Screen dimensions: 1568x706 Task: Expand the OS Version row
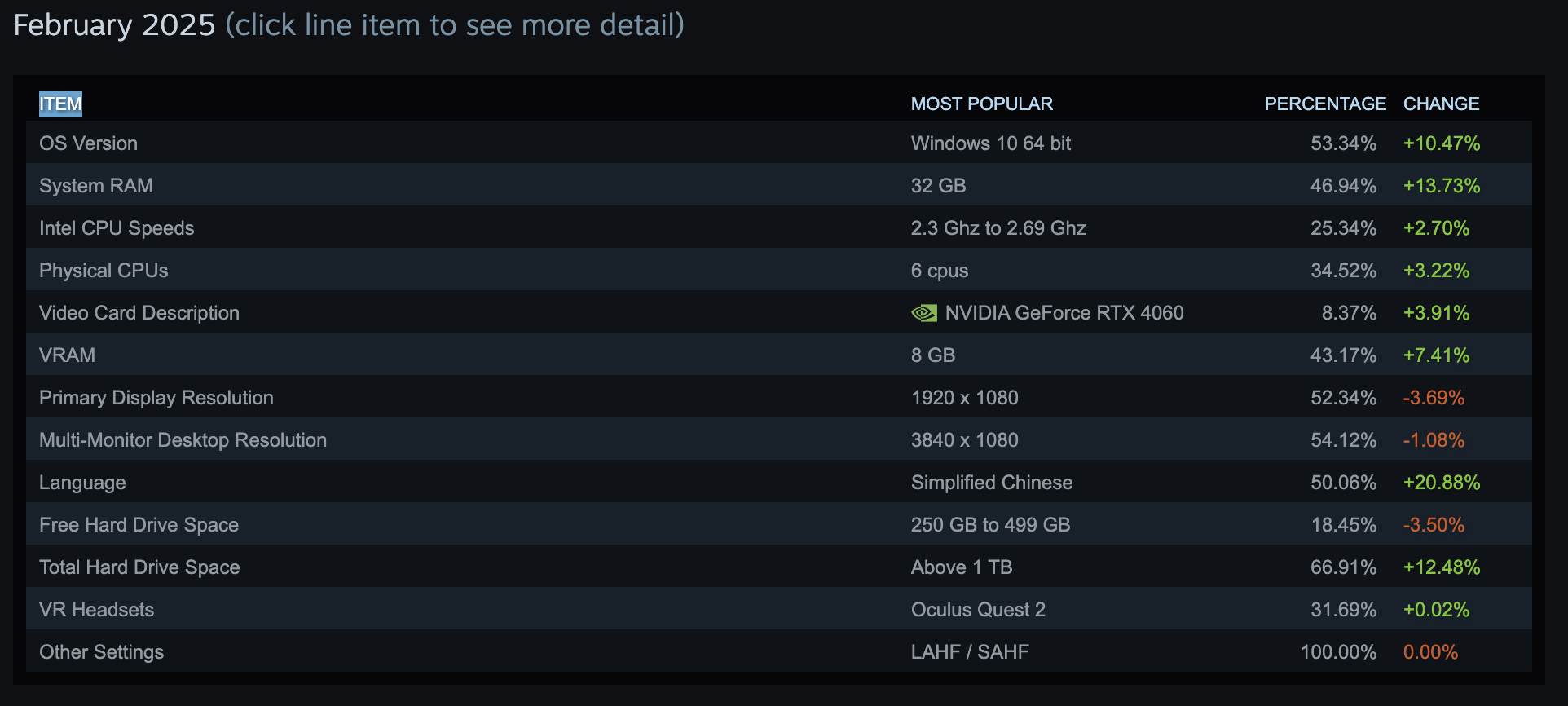coord(88,143)
